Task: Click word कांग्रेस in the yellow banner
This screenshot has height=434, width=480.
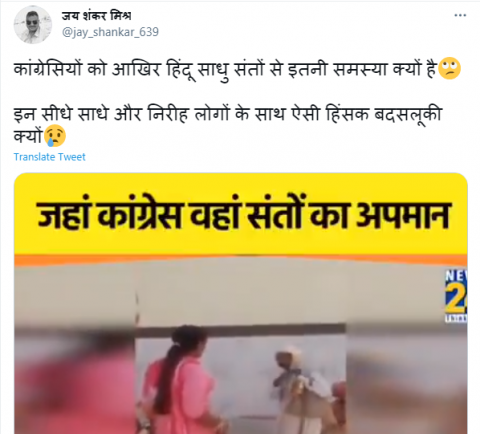Action: 140,215
